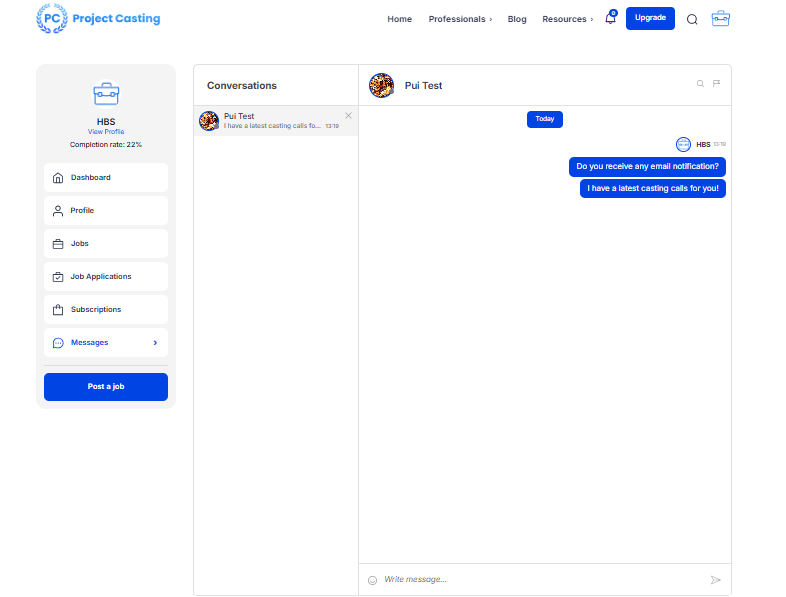Screen dimensions: 786x597
Task: Open the briefcase account icon in header
Action: pos(720,19)
